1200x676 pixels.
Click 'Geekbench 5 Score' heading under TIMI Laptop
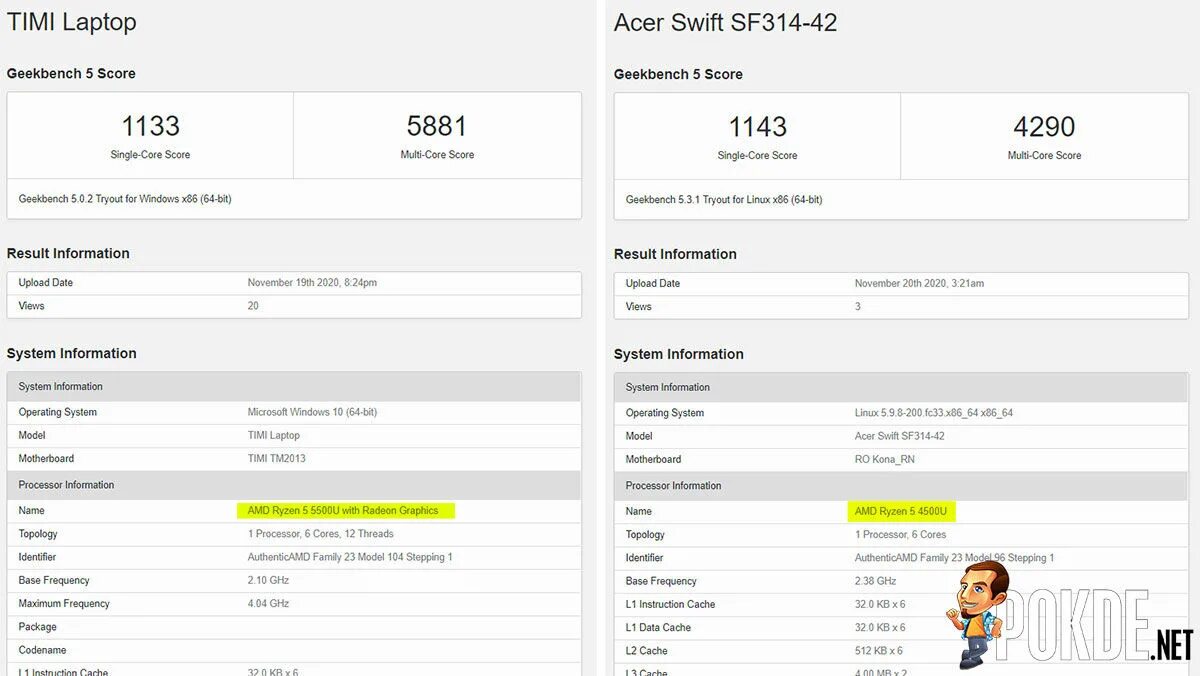[x=71, y=73]
